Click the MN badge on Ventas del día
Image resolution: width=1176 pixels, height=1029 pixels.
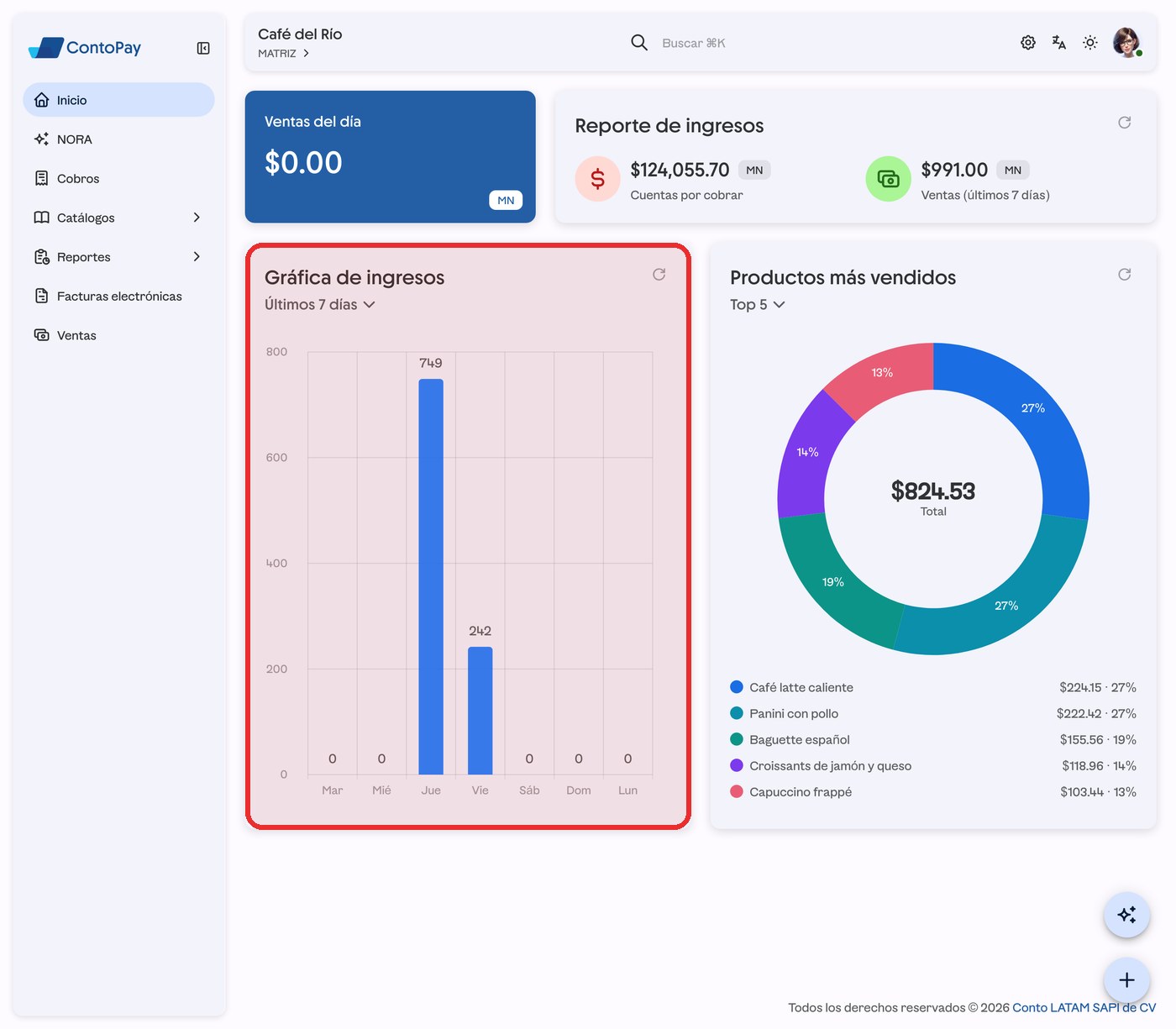tap(506, 200)
